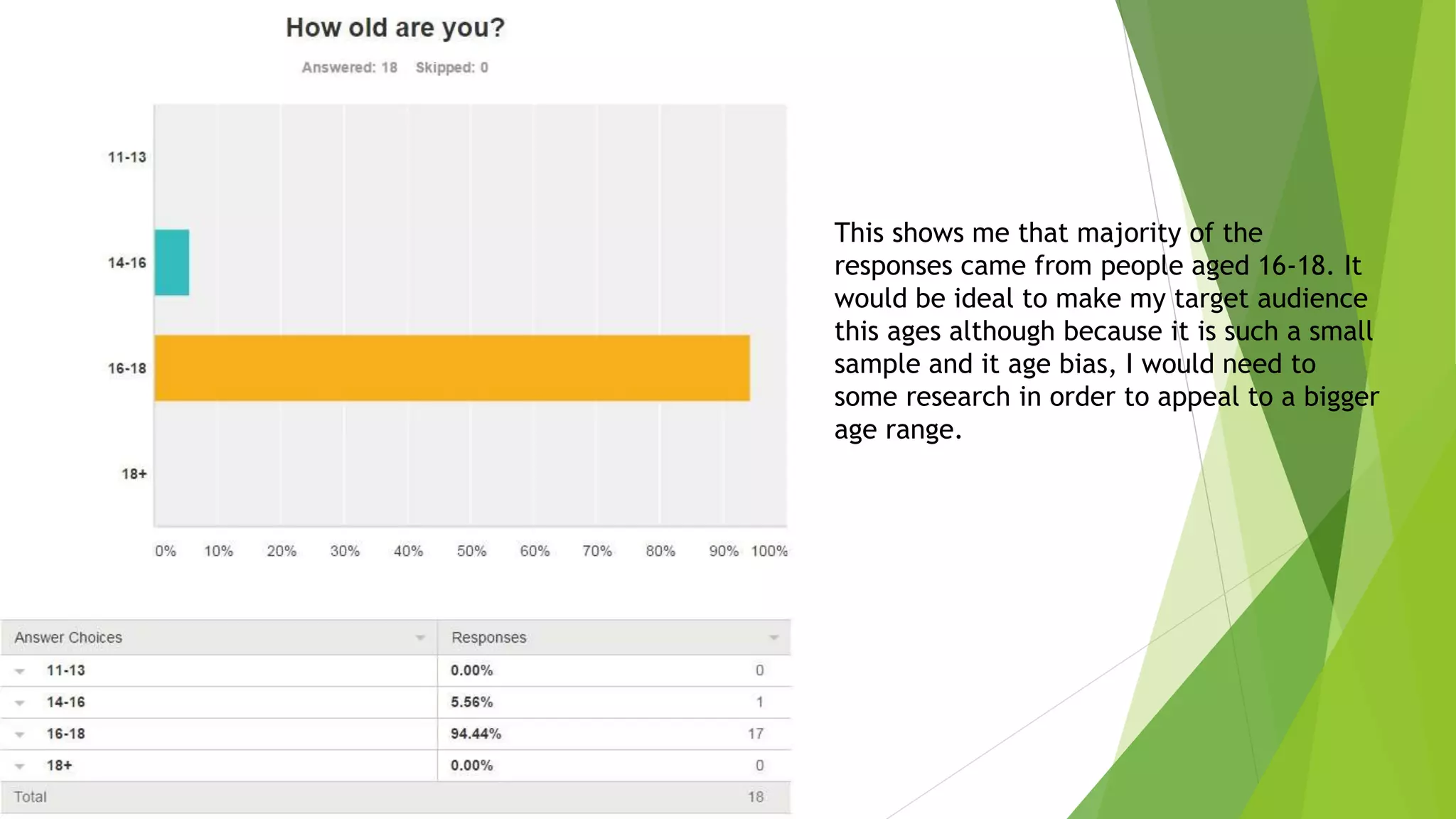Click the teal 14-16 bar in chart
Image resolution: width=1456 pixels, height=819 pixels.
click(x=172, y=262)
